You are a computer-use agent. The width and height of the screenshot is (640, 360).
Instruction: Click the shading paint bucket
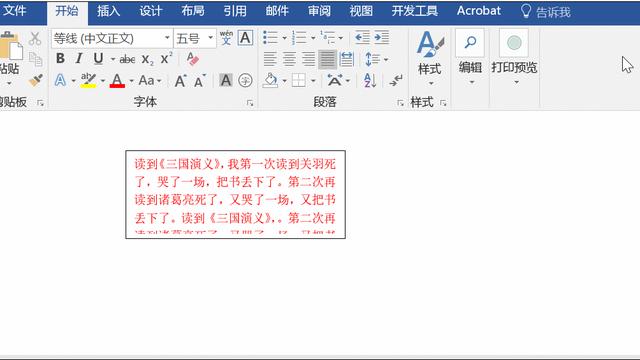[270, 80]
